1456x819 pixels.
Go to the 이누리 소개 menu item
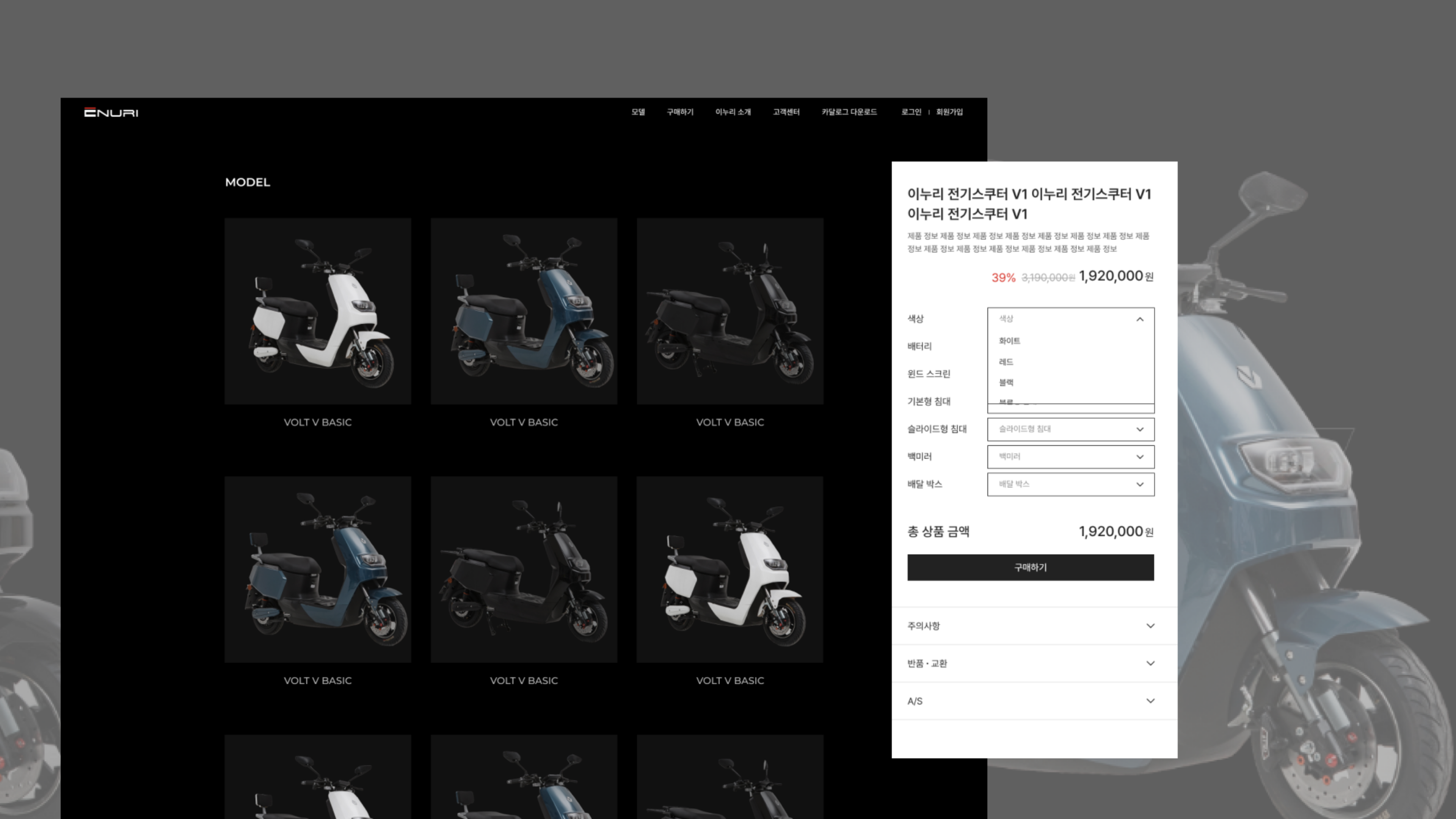tap(733, 112)
